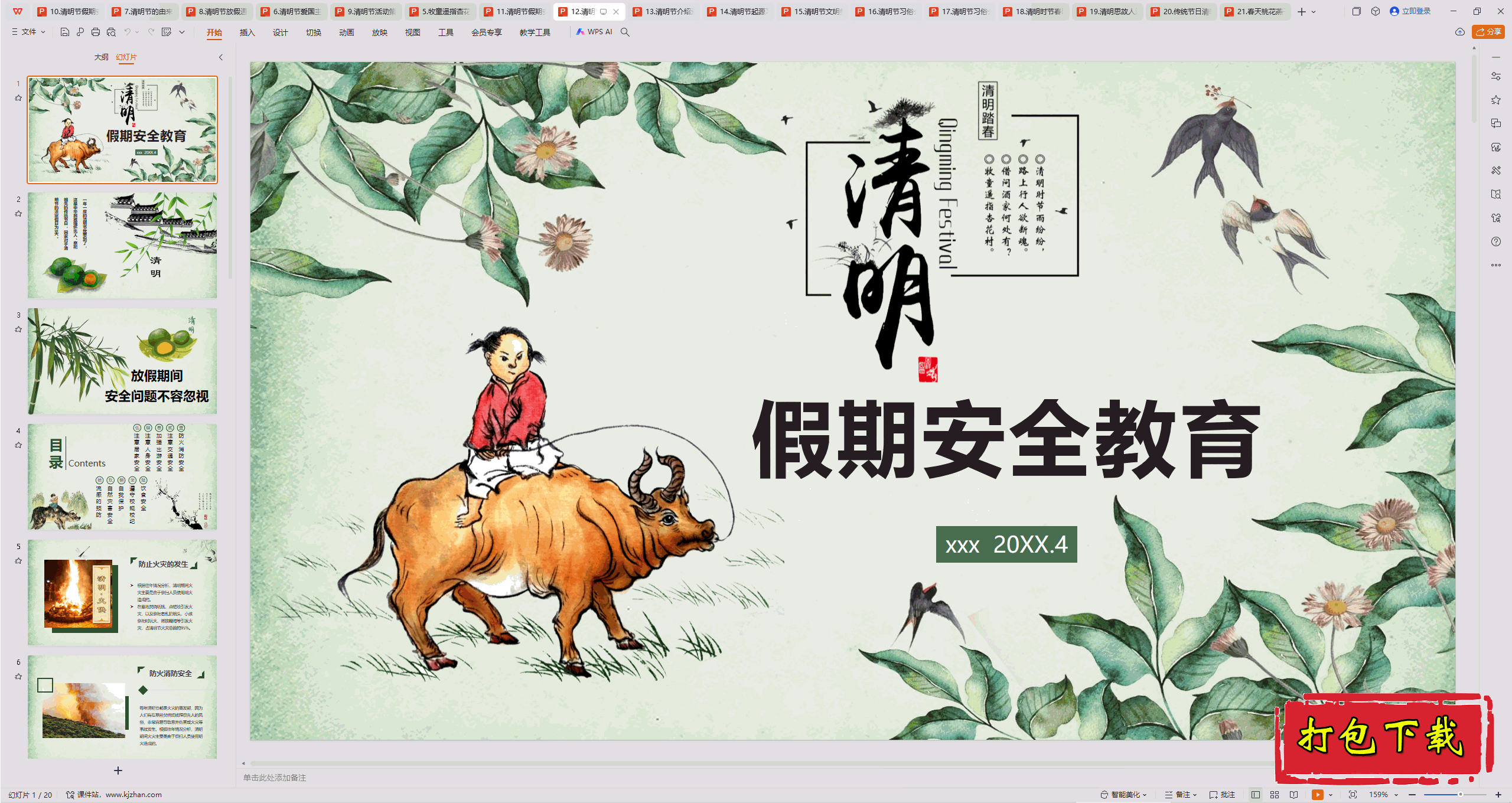Click the WPS AI button

595,32
